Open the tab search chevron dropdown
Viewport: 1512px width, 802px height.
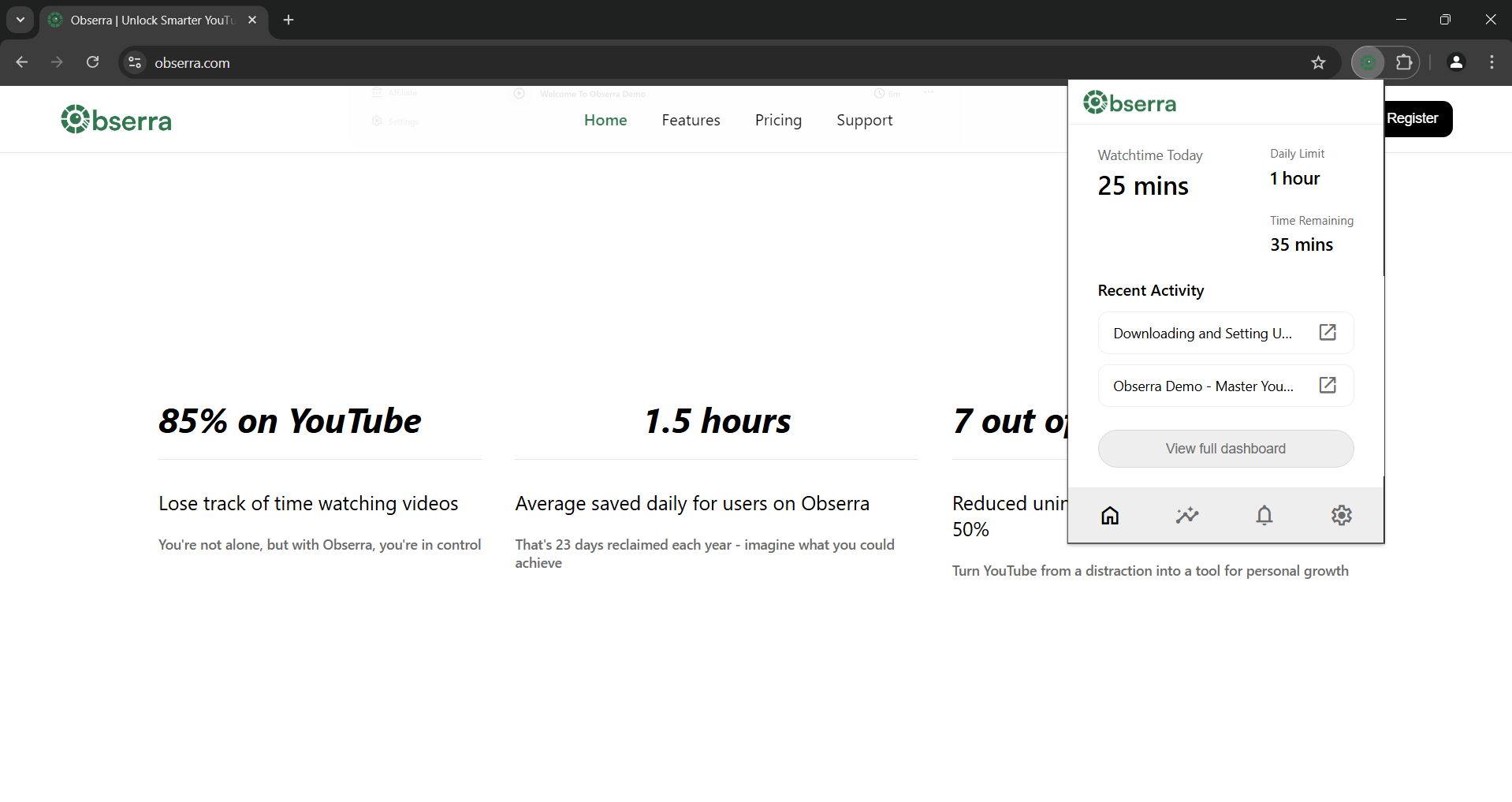(x=20, y=20)
